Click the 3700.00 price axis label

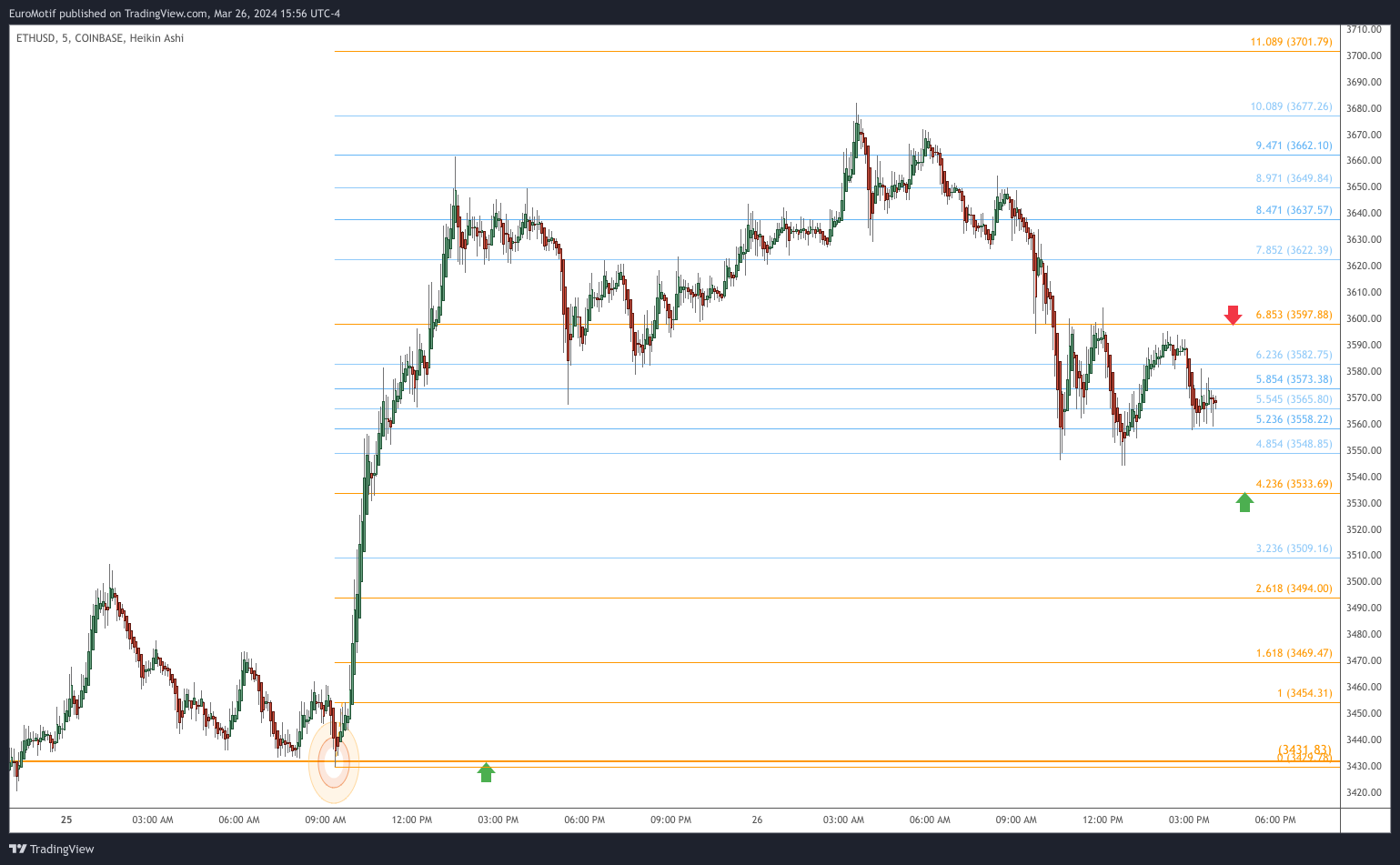pyautogui.click(x=1365, y=56)
